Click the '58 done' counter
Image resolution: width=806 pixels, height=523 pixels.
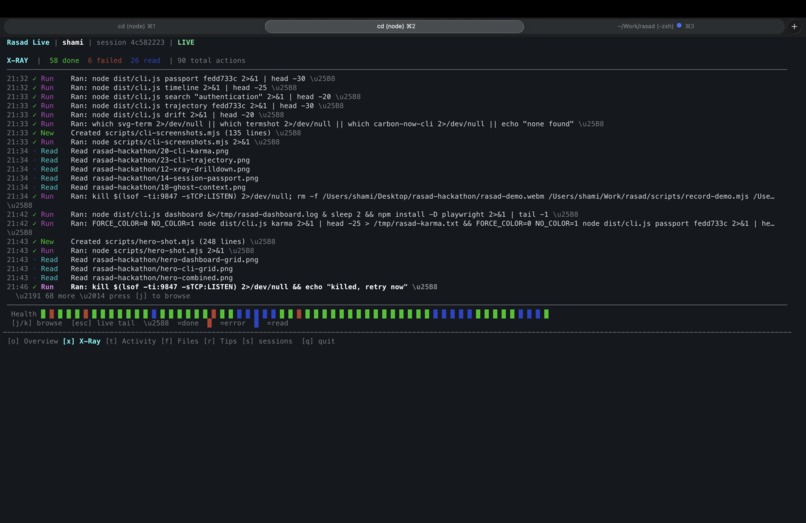64,61
